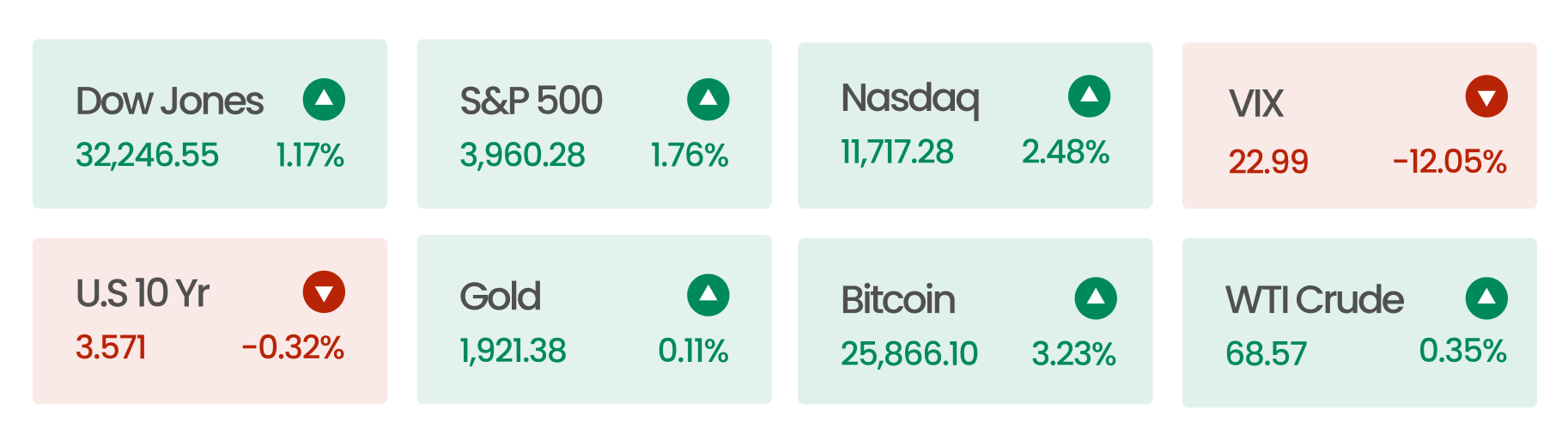Select the Nasdaq price 11,717.28
The width and height of the screenshot is (1568, 441).
897,152
